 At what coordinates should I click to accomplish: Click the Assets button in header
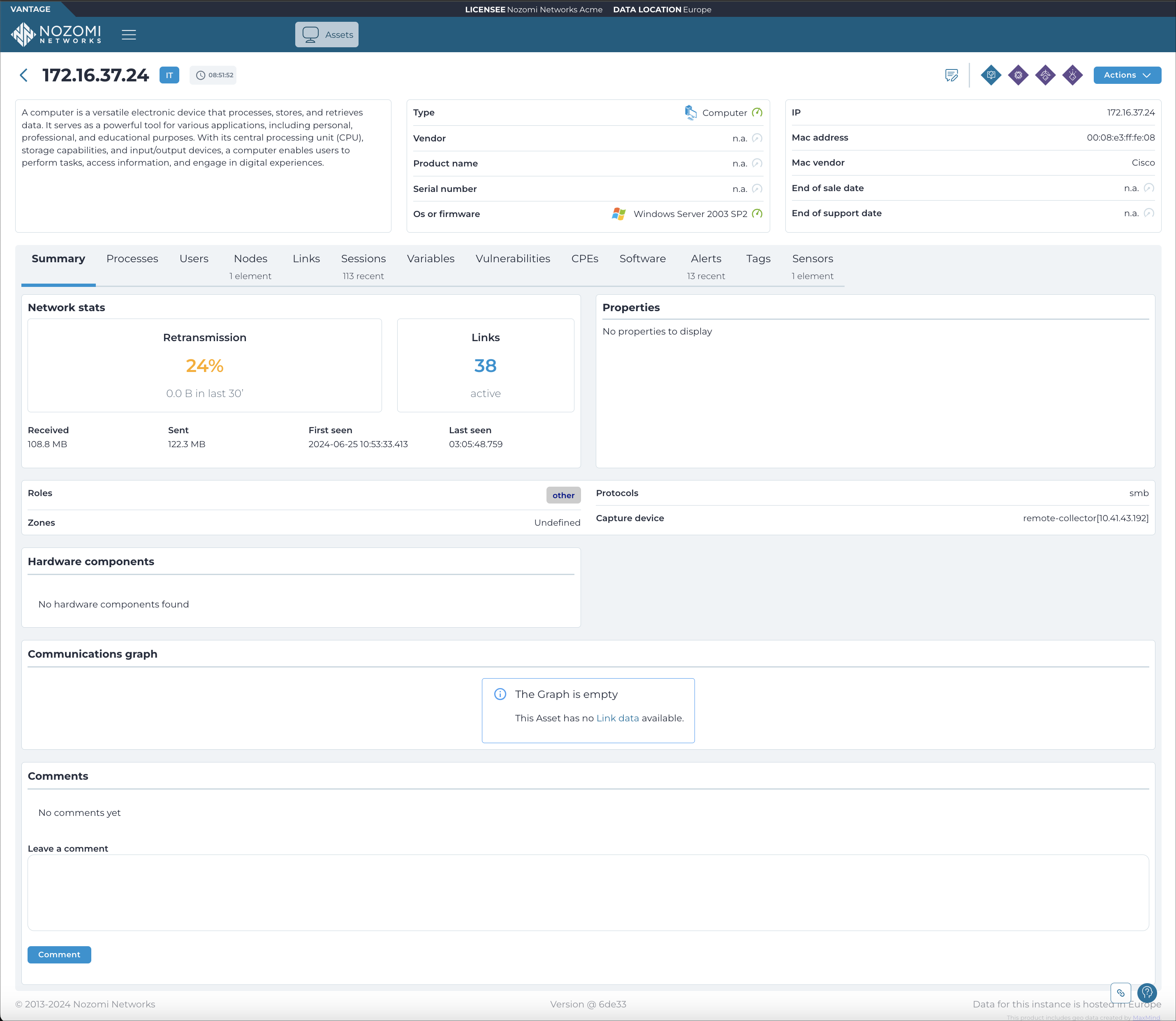coord(326,35)
